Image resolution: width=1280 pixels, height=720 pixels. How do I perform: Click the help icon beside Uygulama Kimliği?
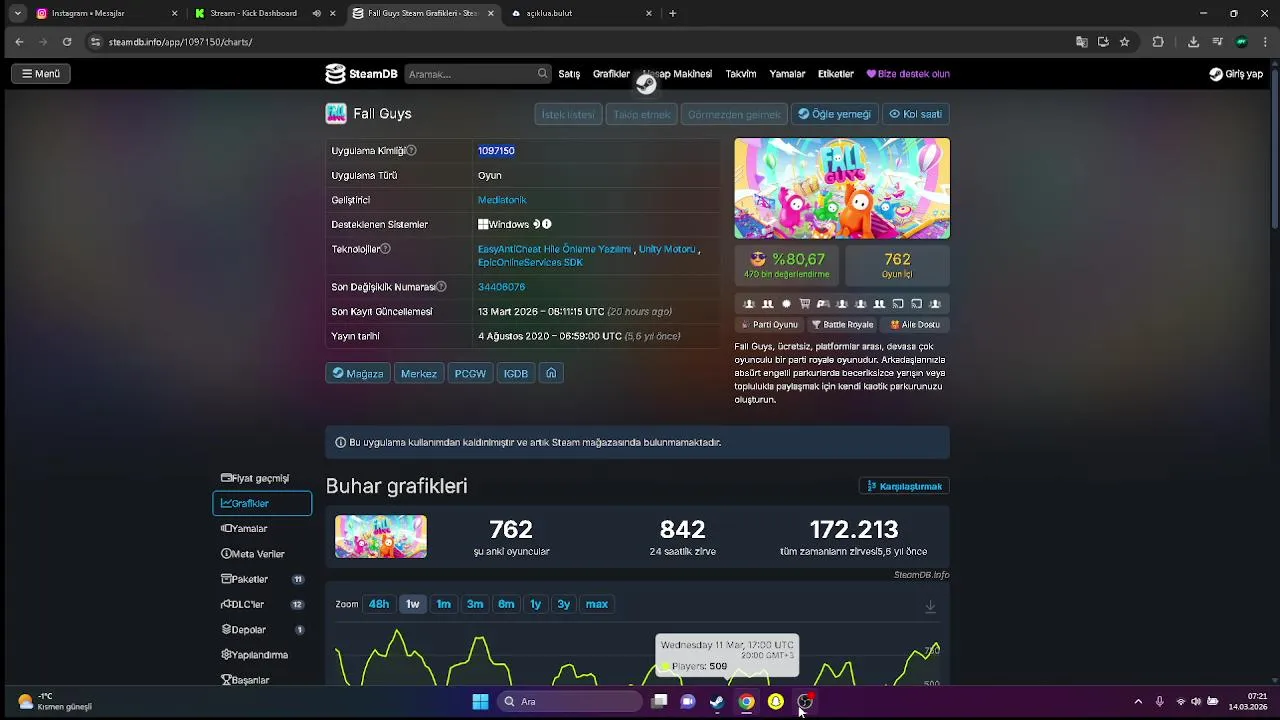(411, 150)
